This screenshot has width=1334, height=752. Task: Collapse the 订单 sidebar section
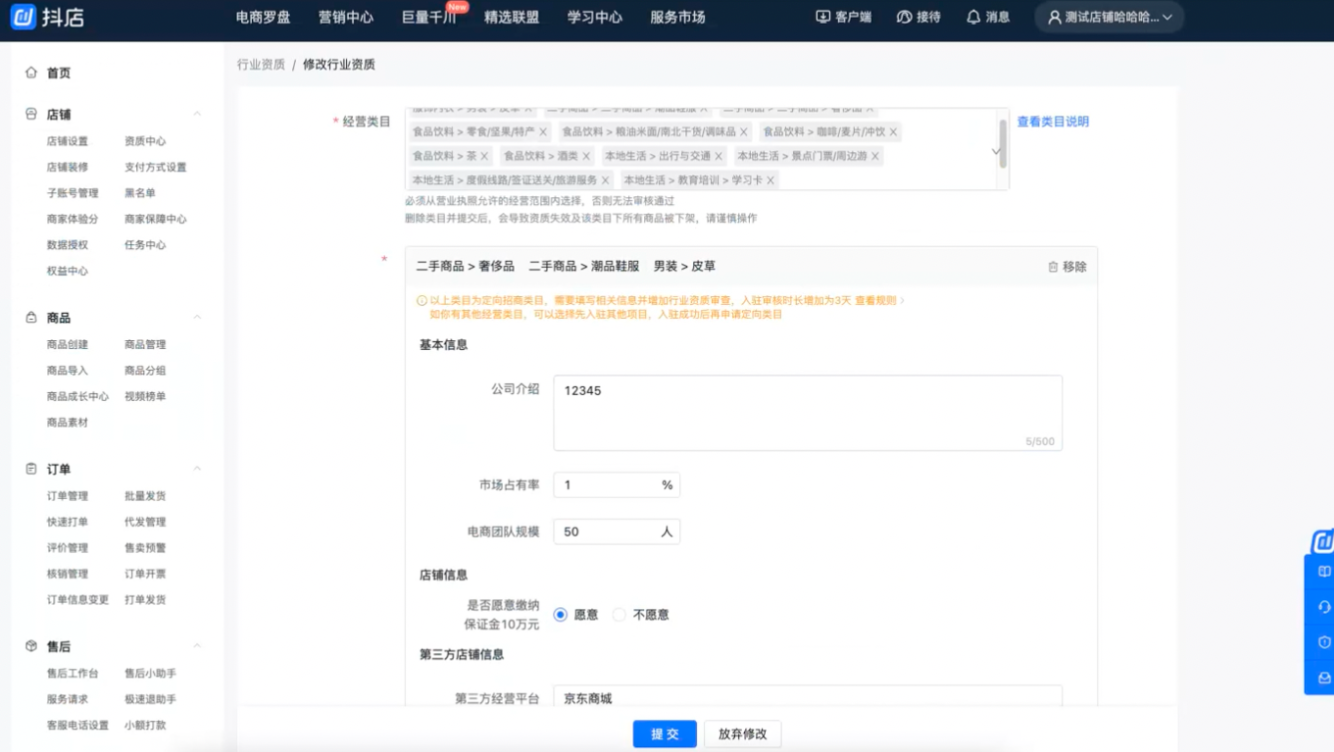point(197,469)
